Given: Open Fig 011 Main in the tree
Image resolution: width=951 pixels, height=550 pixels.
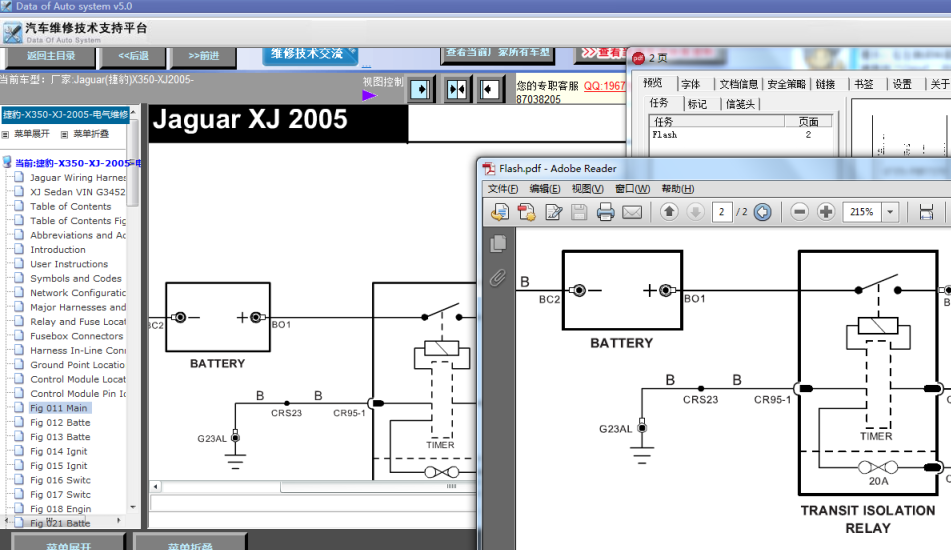Looking at the screenshot, I should [58, 408].
